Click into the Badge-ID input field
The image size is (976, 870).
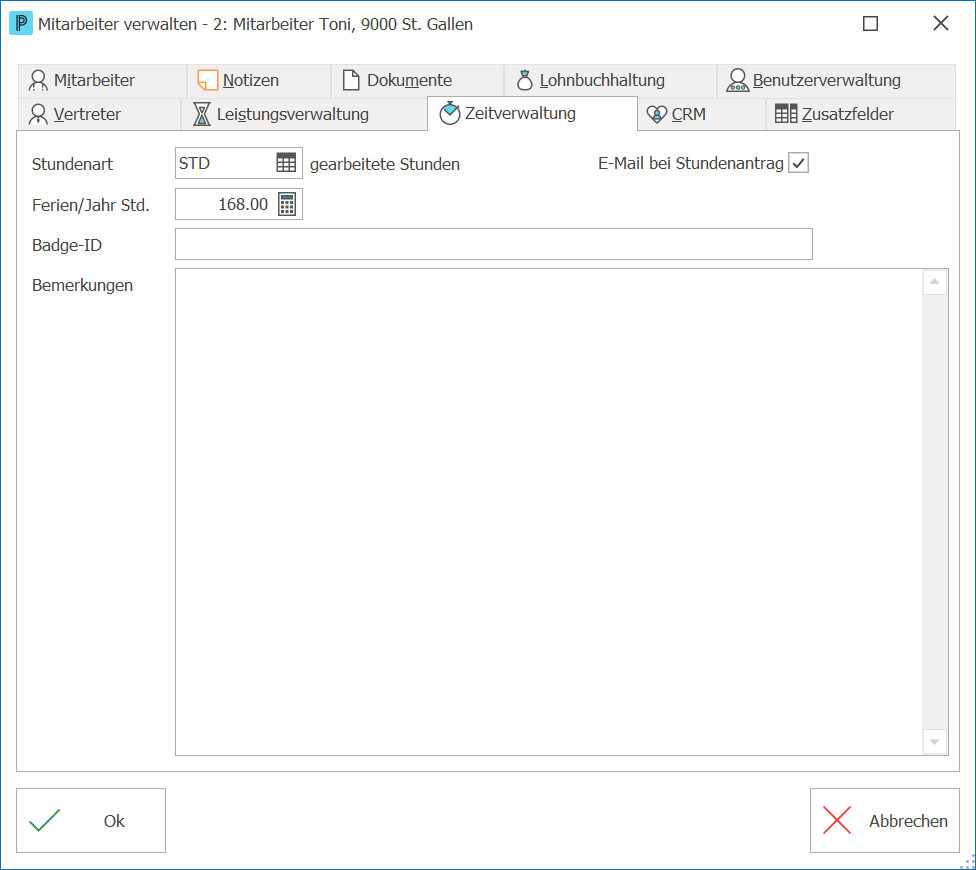point(494,244)
